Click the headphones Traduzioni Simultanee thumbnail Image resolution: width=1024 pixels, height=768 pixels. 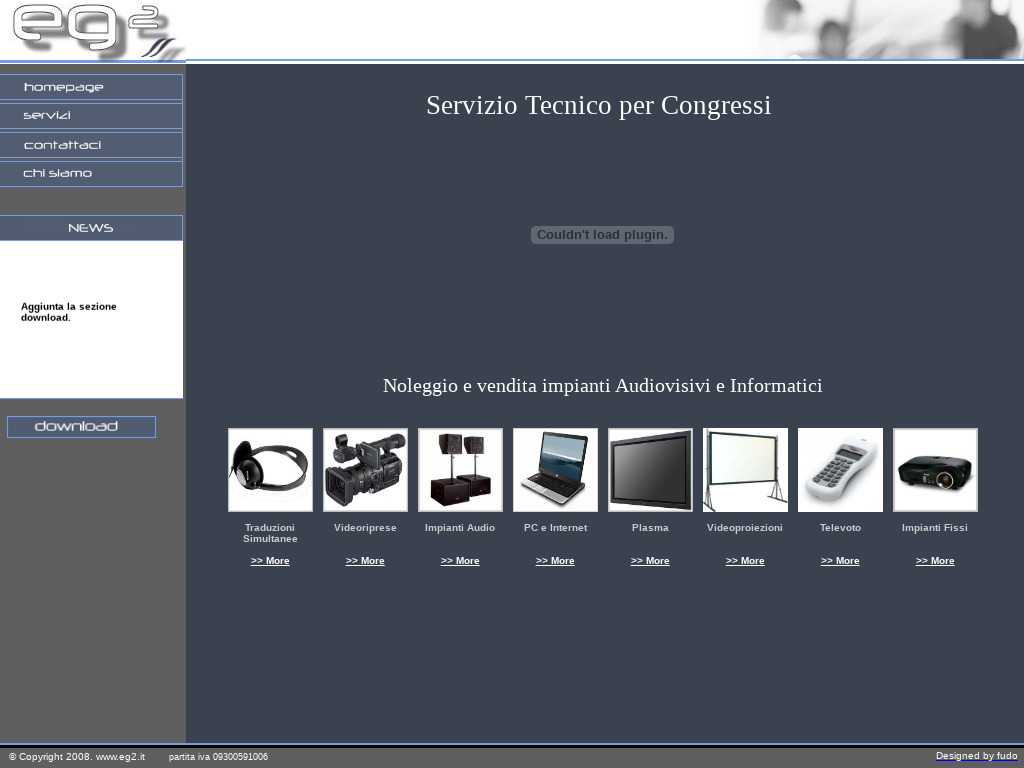coord(270,470)
